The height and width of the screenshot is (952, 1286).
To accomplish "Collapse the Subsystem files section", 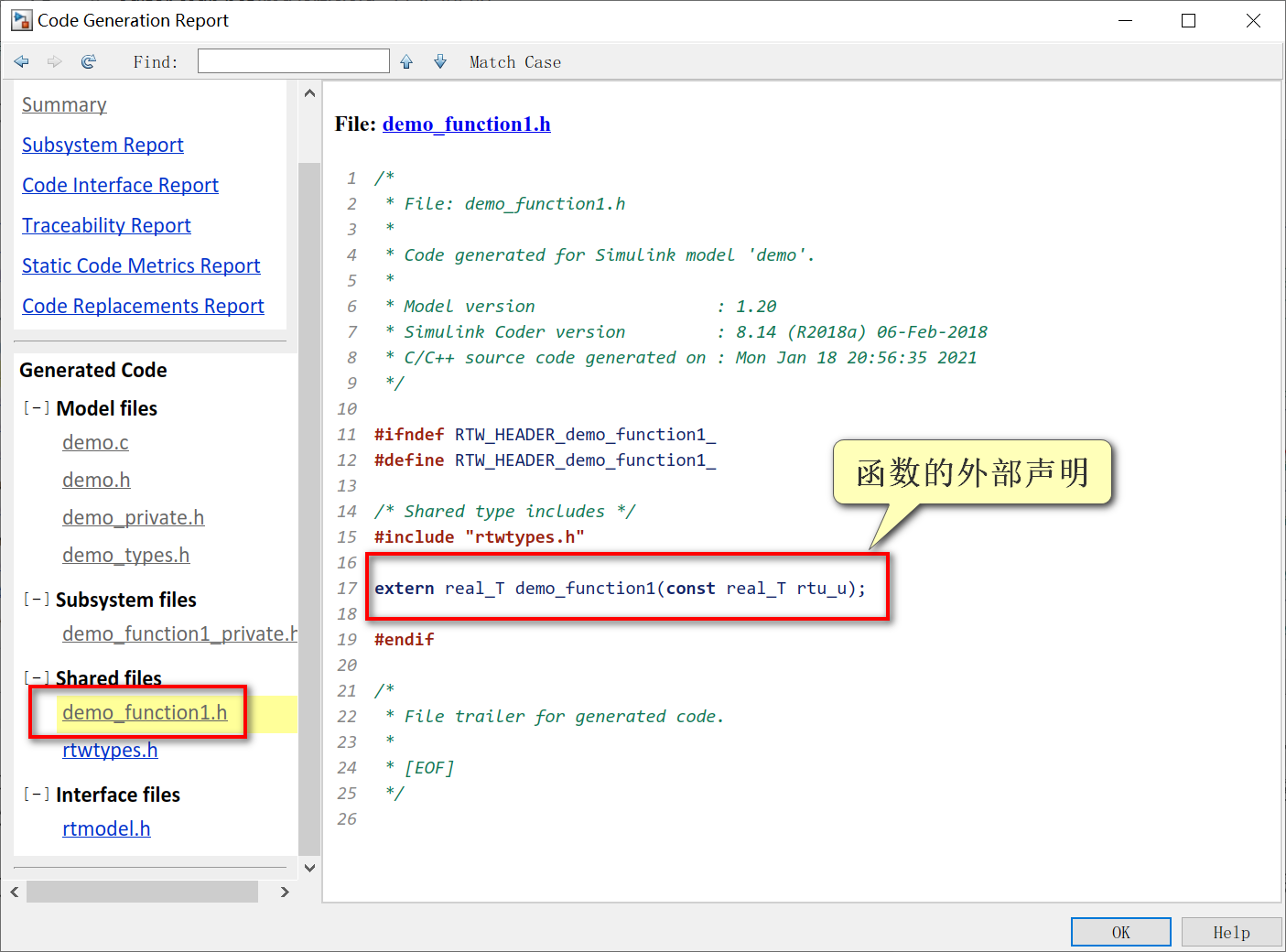I will pos(37,600).
